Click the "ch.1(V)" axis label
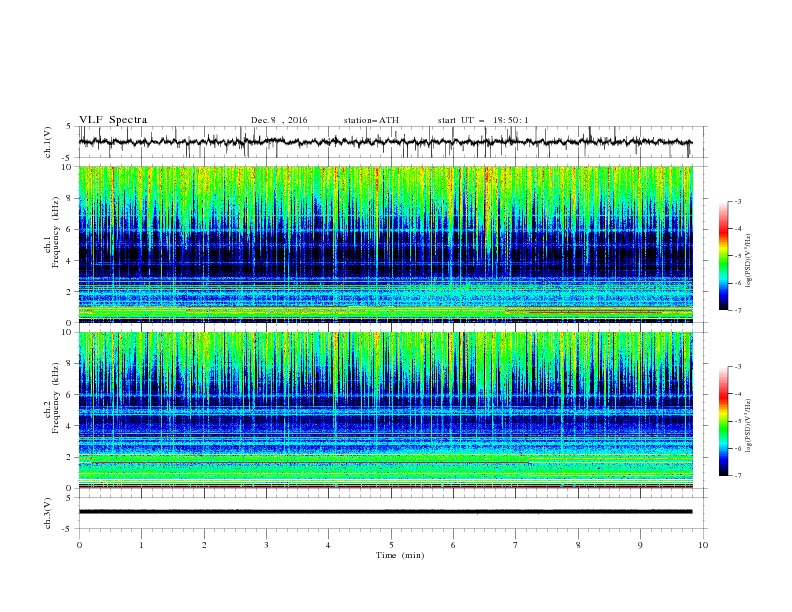 coord(48,142)
